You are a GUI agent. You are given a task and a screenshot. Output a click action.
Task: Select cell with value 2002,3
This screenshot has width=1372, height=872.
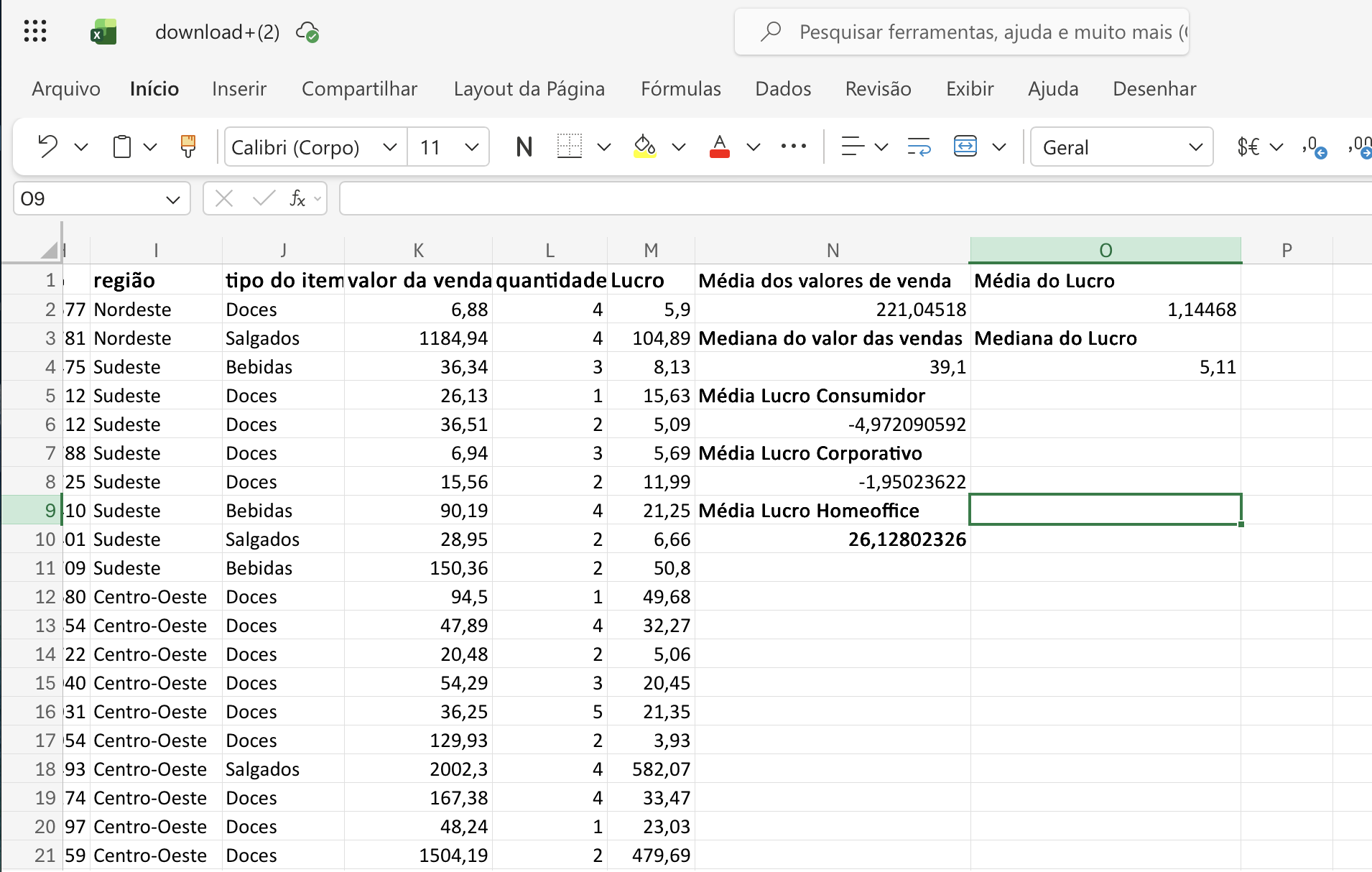418,769
